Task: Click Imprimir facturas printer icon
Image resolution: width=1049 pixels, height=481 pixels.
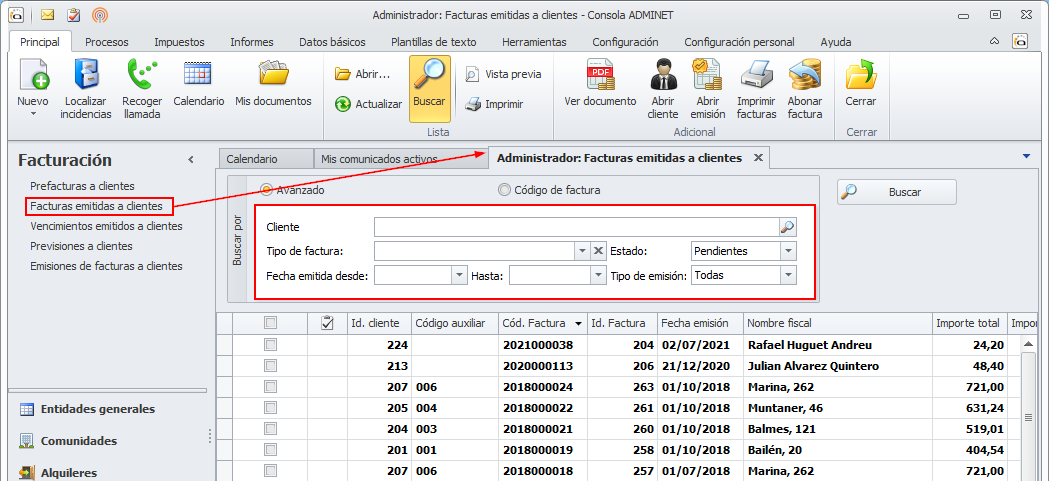Action: click(756, 74)
